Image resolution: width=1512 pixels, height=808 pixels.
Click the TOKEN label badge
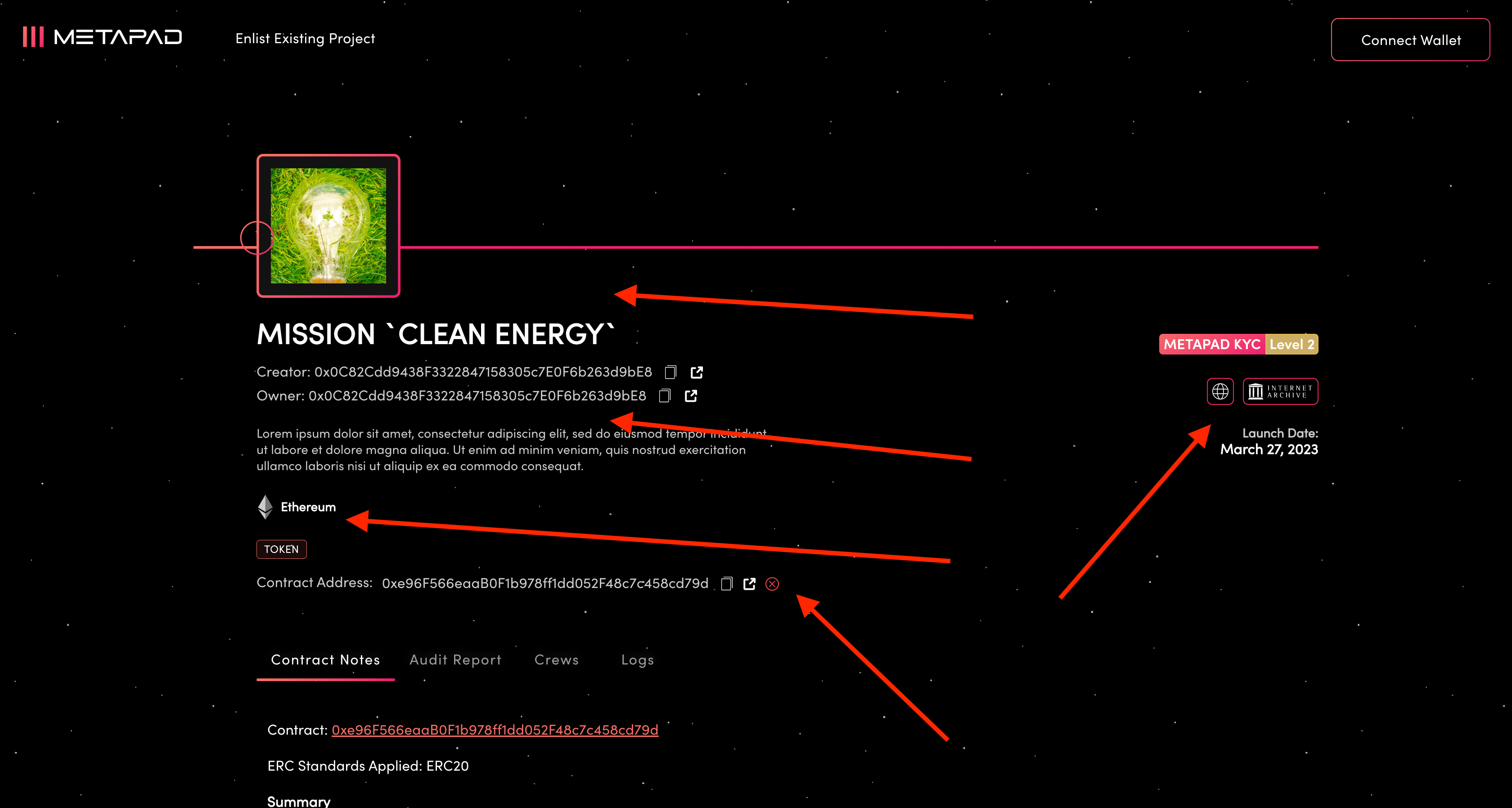pyautogui.click(x=281, y=548)
